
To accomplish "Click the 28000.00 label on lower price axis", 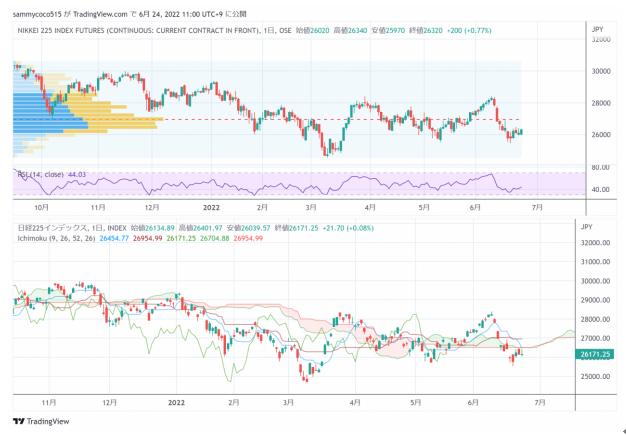I will coord(595,319).
